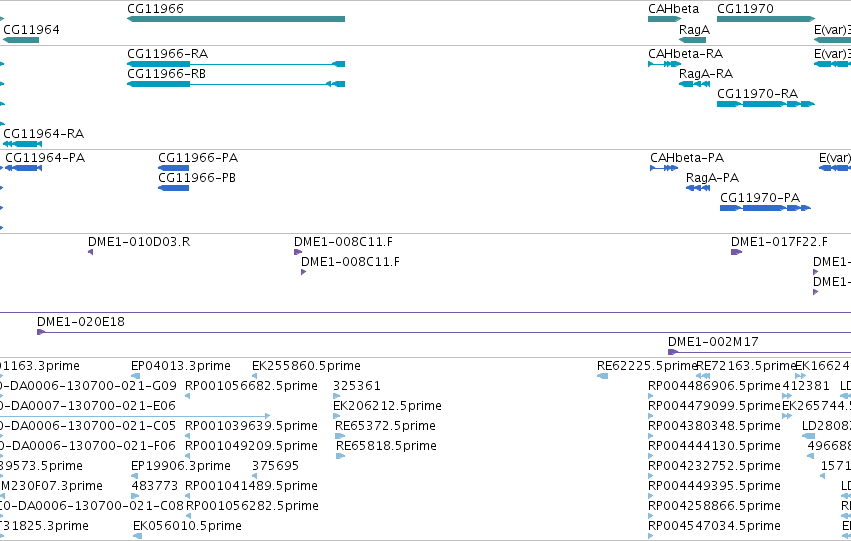This screenshot has width=851, height=541.
Task: Select the RP001056682.5prime label
Action: coord(251,386)
